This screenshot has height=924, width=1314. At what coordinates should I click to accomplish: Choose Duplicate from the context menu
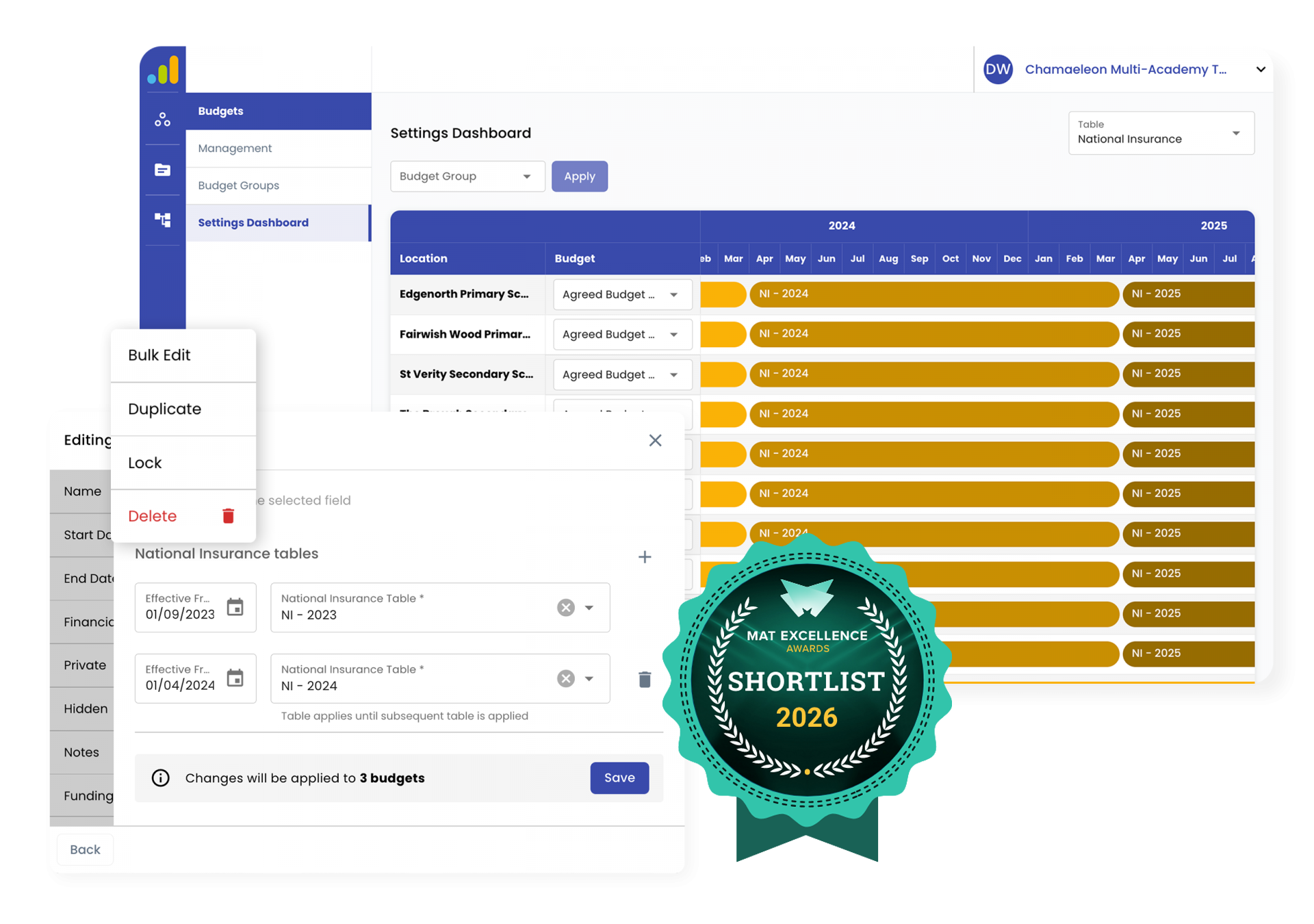[165, 409]
